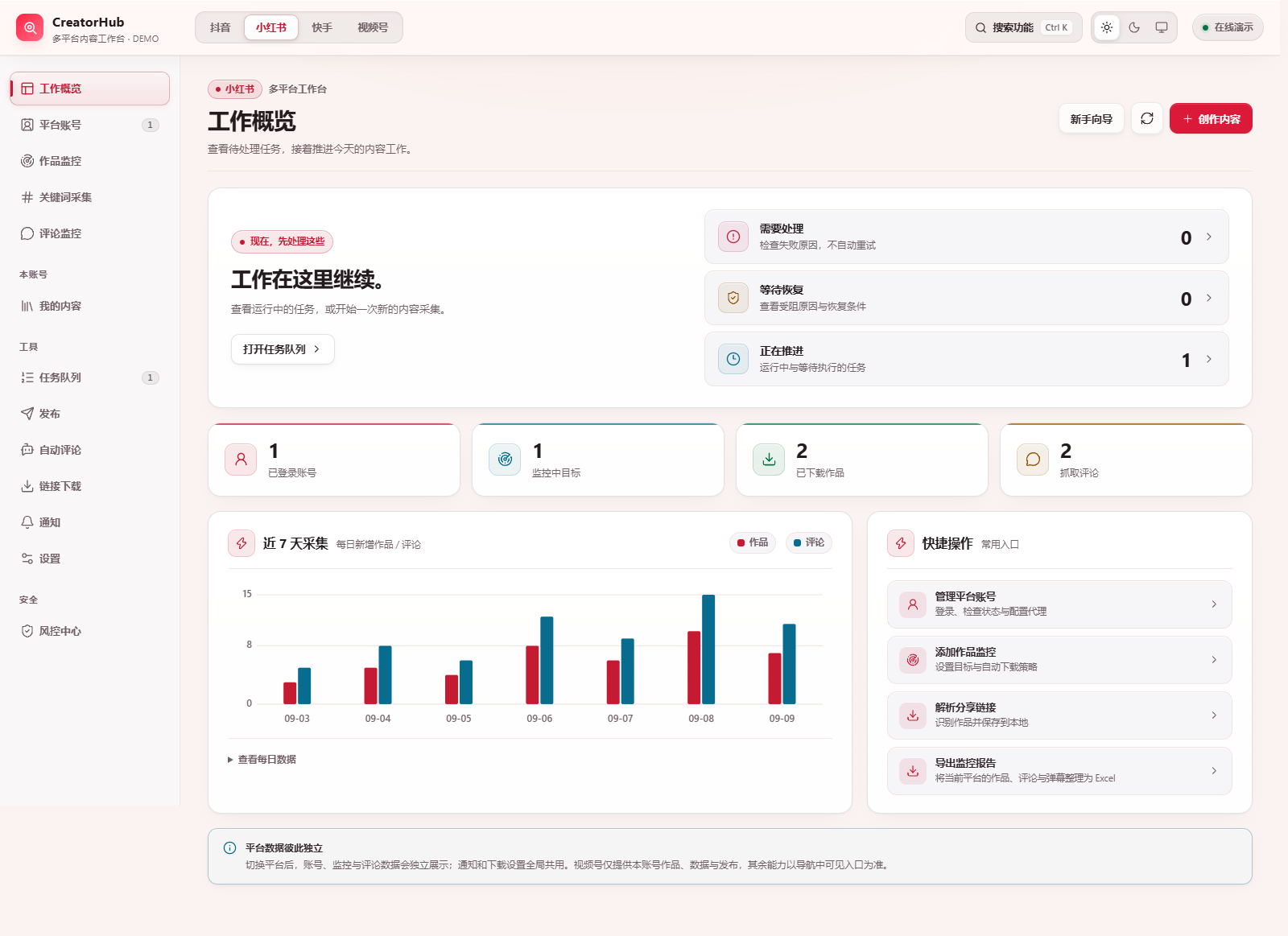Switch to 快手 platform tab
The width and height of the screenshot is (1288, 936).
pos(322,27)
